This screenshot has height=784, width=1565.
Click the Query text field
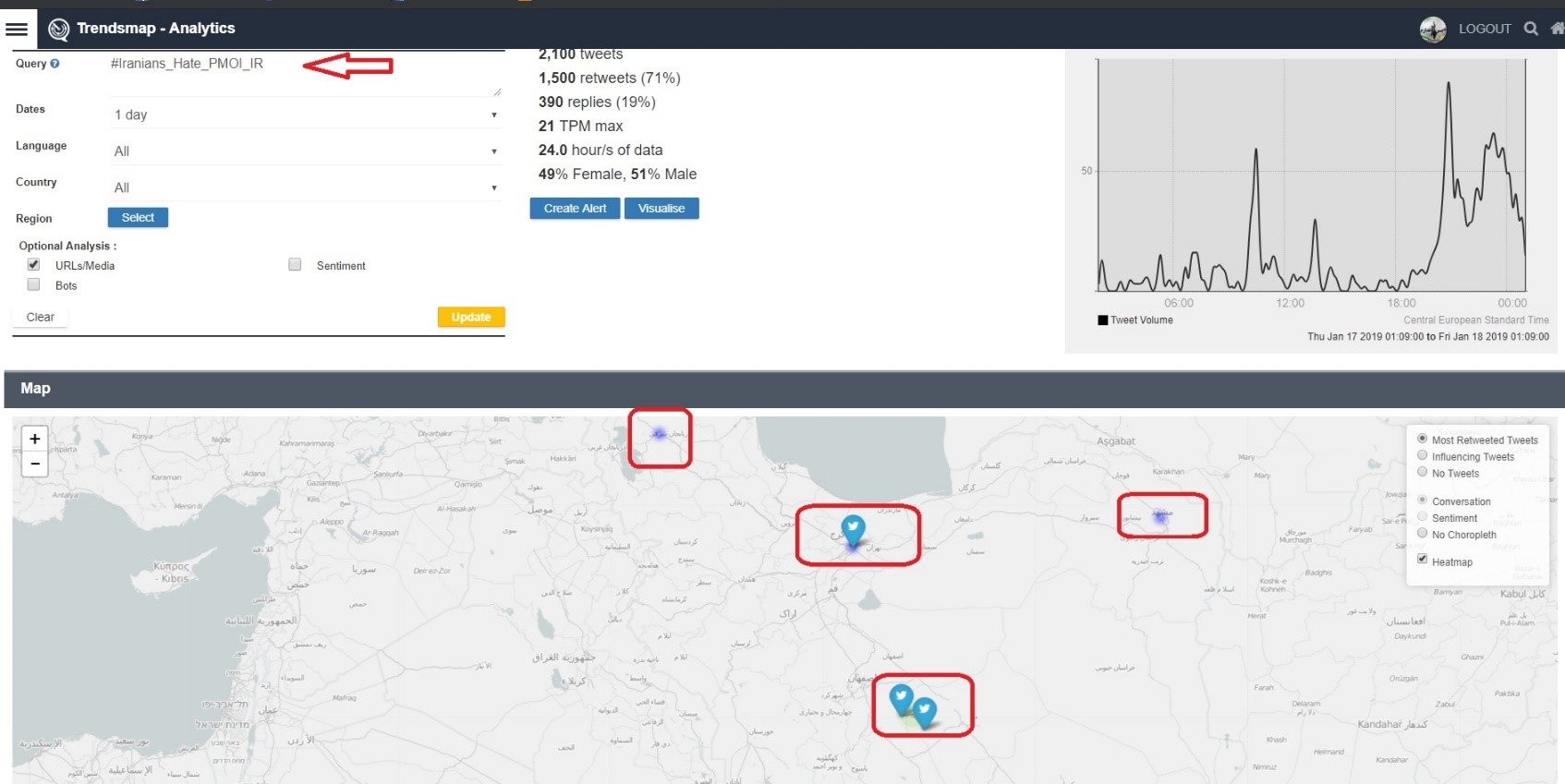pos(305,74)
